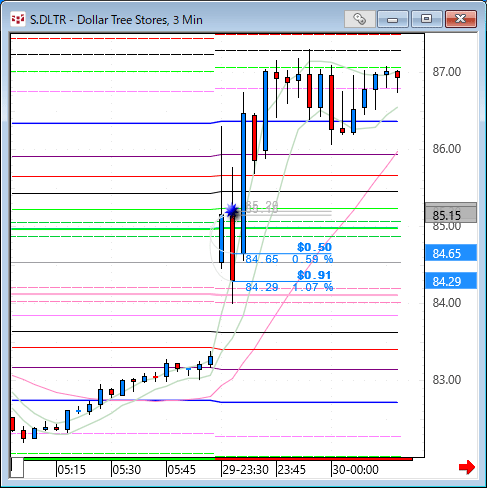Click the S.DLTR chart title text
The image size is (487, 488).
116,20
